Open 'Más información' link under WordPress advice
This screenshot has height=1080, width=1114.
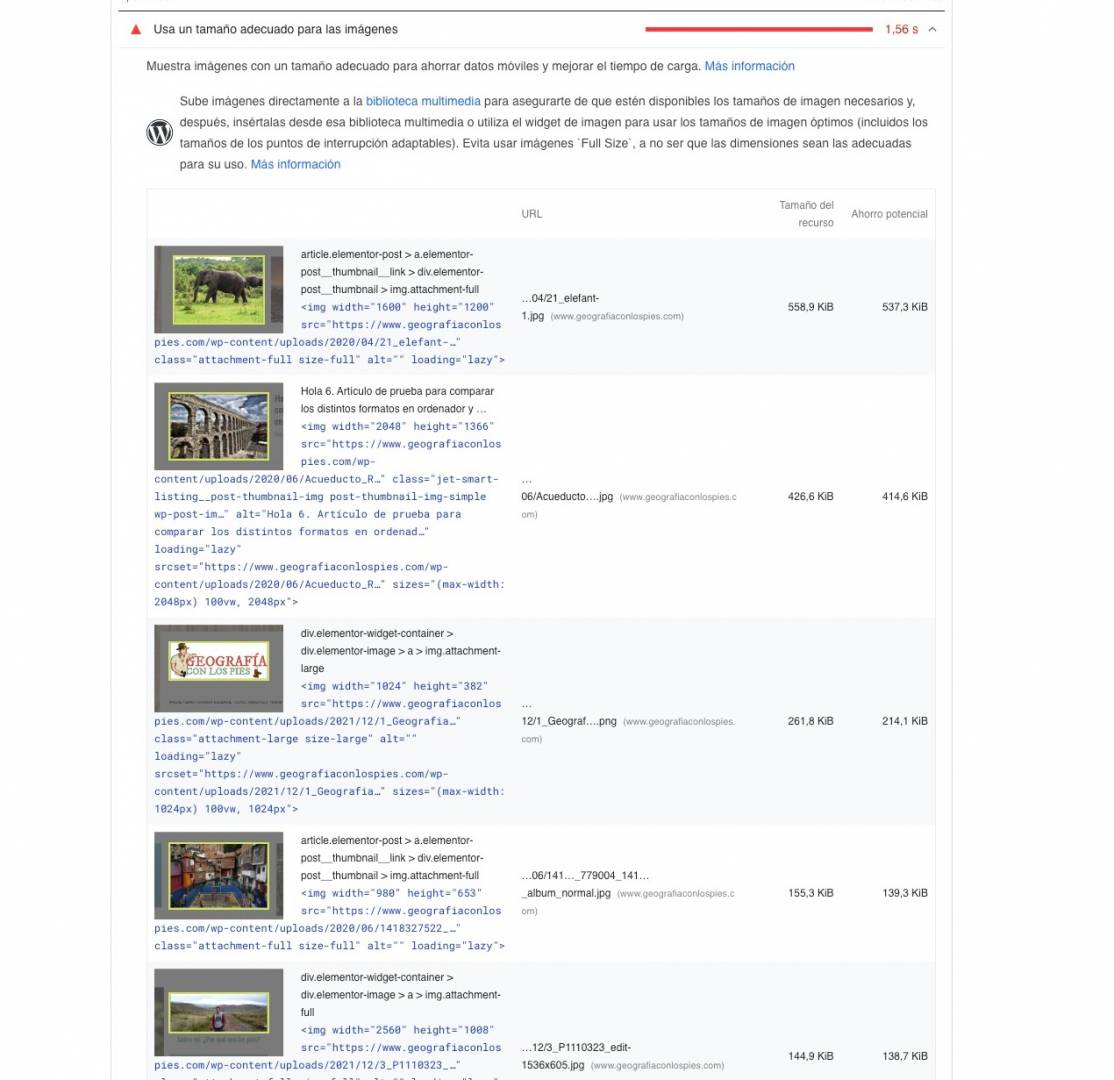click(296, 164)
